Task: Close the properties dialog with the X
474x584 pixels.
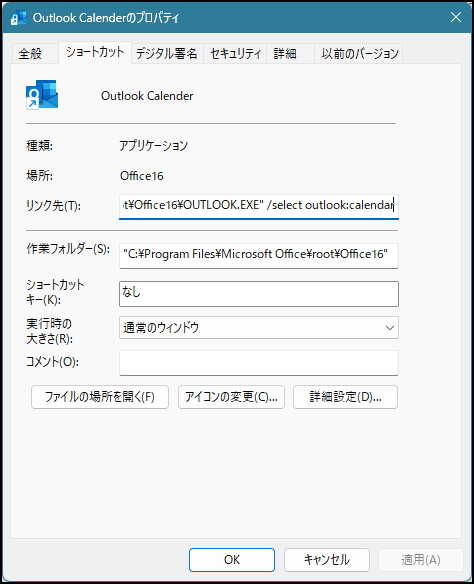Action: click(x=456, y=17)
